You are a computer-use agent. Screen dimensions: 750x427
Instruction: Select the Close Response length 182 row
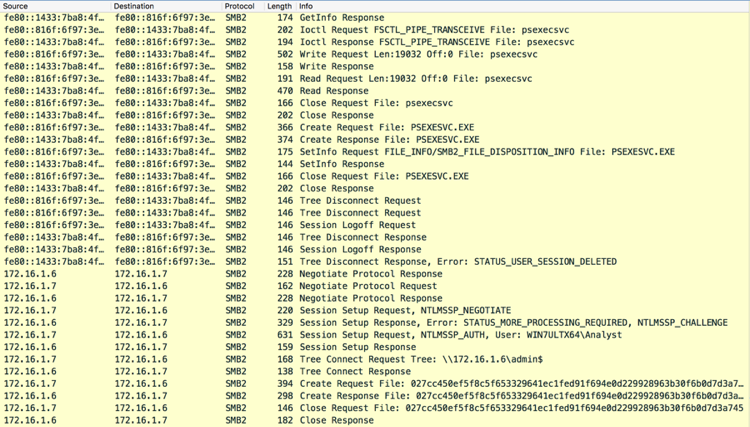pos(375,420)
